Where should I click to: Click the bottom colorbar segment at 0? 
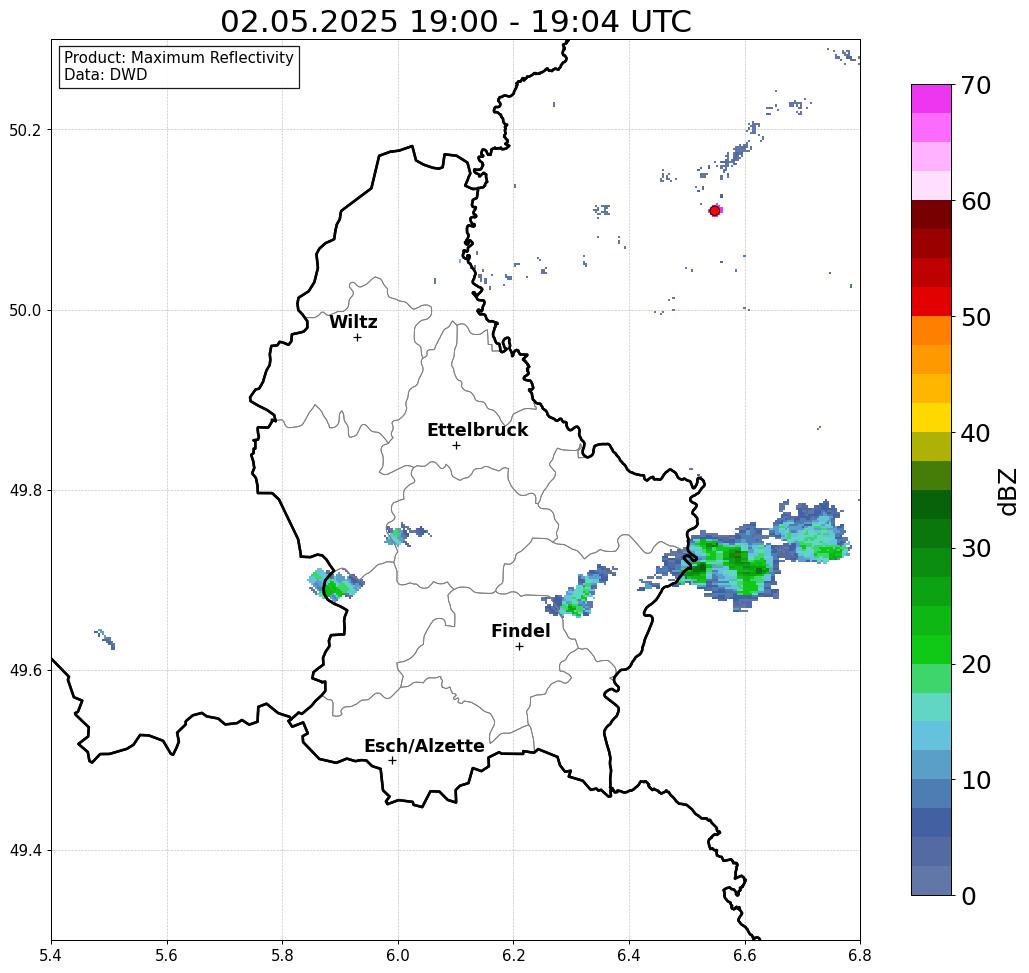931,880
